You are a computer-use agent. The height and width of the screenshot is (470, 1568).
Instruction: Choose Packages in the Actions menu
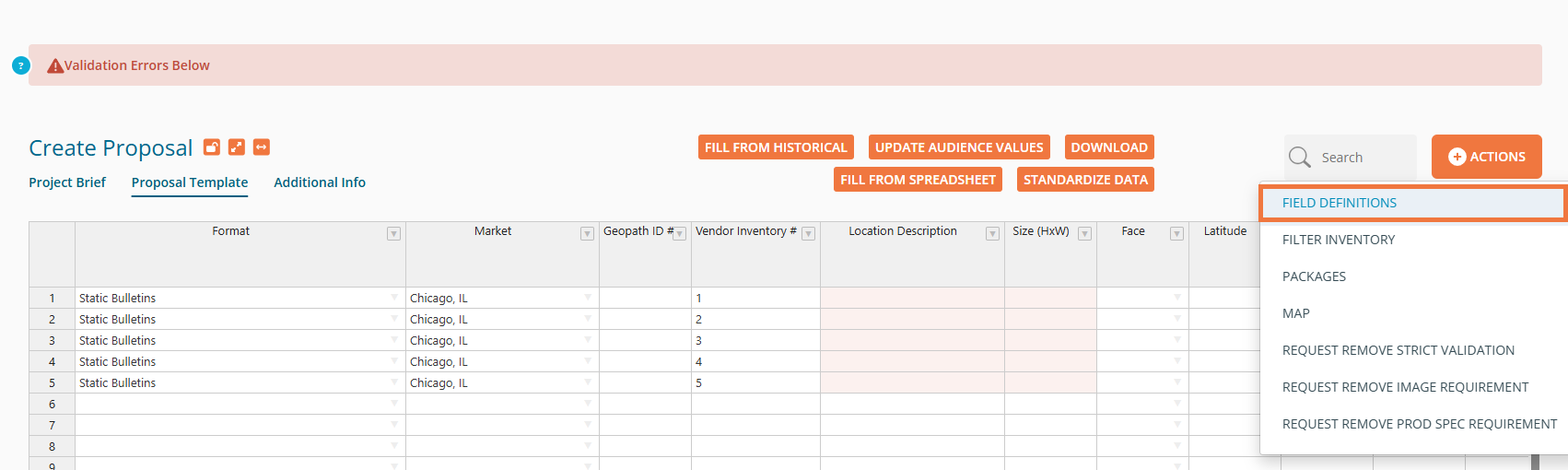tap(1314, 276)
